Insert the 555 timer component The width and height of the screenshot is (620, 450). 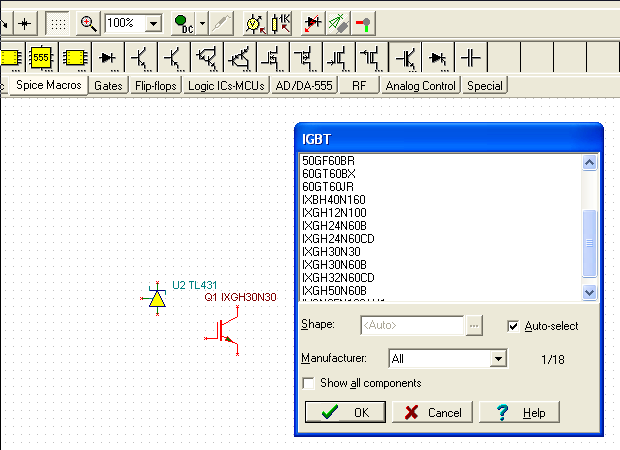pyautogui.click(x=42, y=58)
